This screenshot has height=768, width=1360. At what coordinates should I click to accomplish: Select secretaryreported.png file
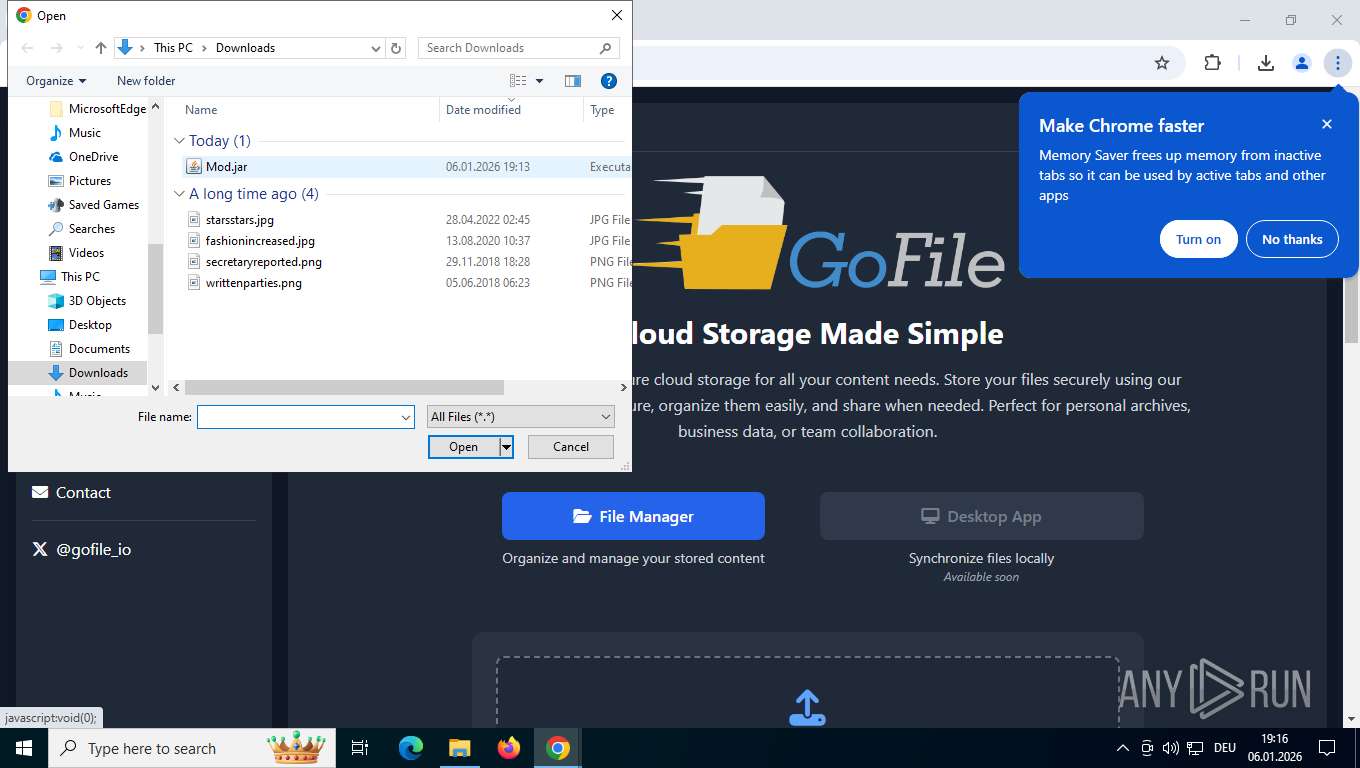263,262
